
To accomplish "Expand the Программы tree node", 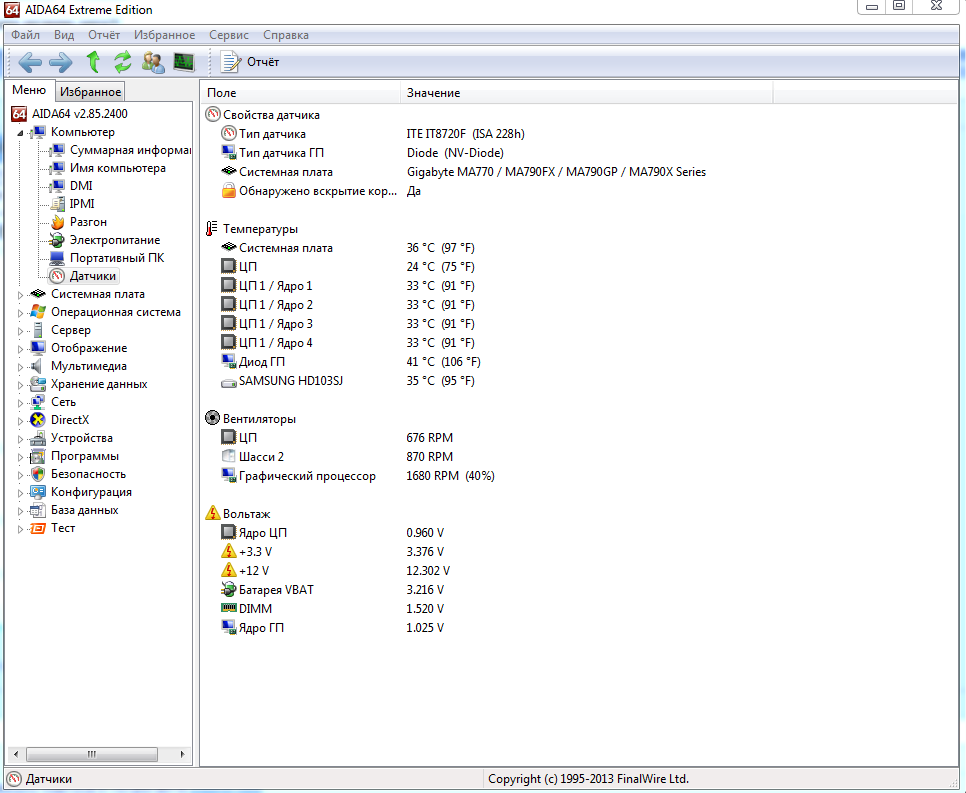I will click(20, 457).
